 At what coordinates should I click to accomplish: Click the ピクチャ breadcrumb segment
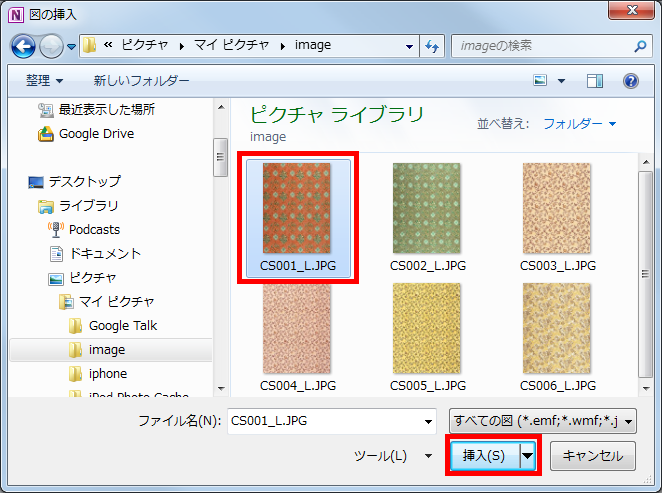coord(145,45)
